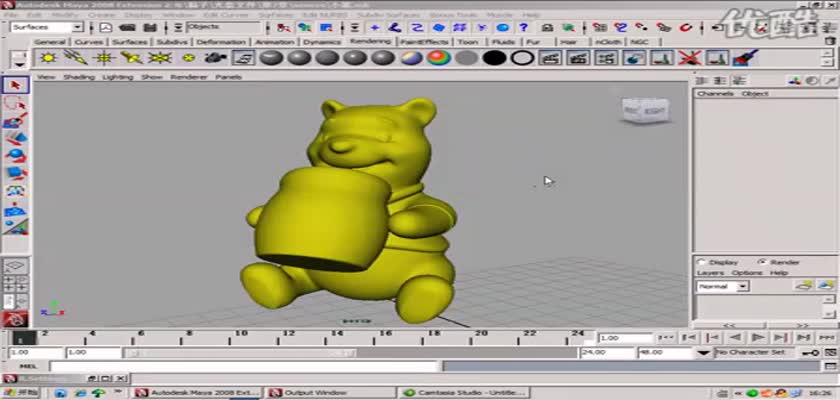The image size is (840, 400).
Task: Click the Show Manipulator tool
Action: [x=15, y=227]
